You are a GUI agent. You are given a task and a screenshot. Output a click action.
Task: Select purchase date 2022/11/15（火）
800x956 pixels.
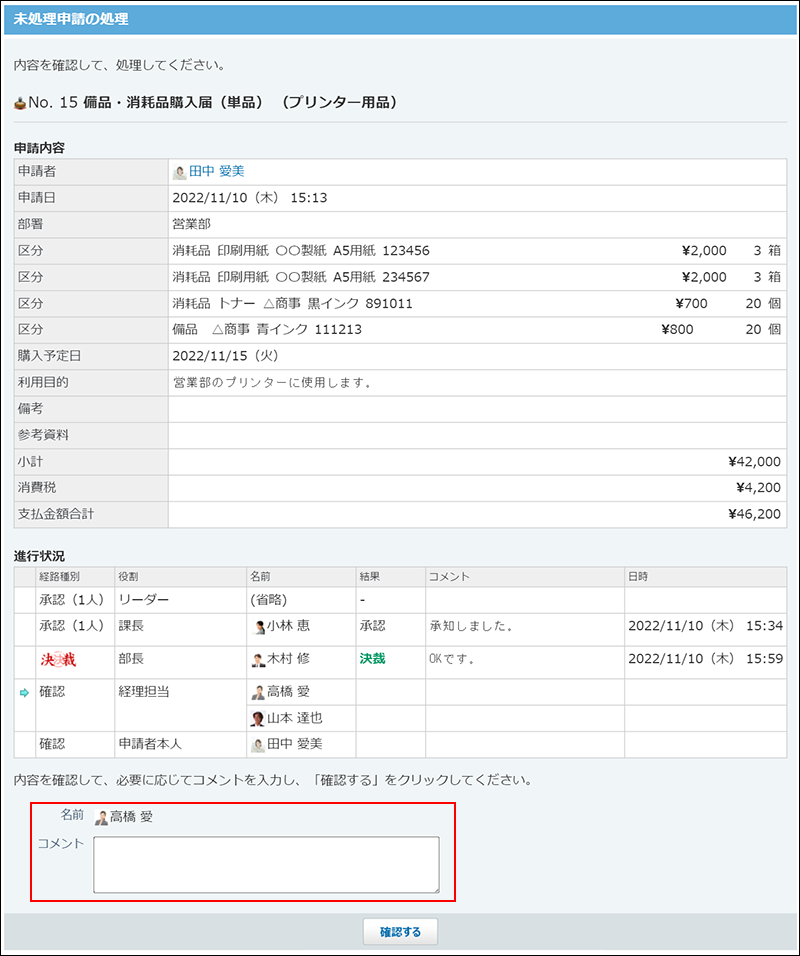[226, 355]
